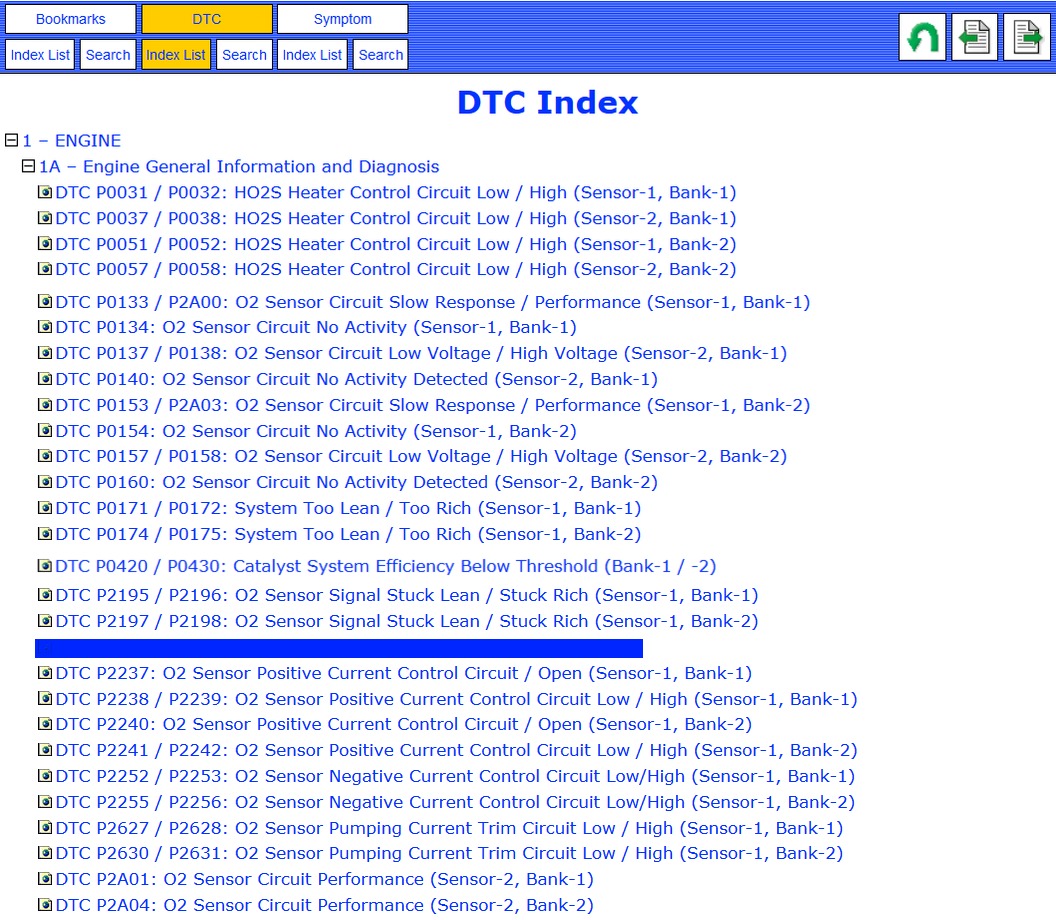Screen dimensions: 1056x920
Task: Open DTC P2195 / P2196 Signal Stuck link
Action: click(x=407, y=595)
